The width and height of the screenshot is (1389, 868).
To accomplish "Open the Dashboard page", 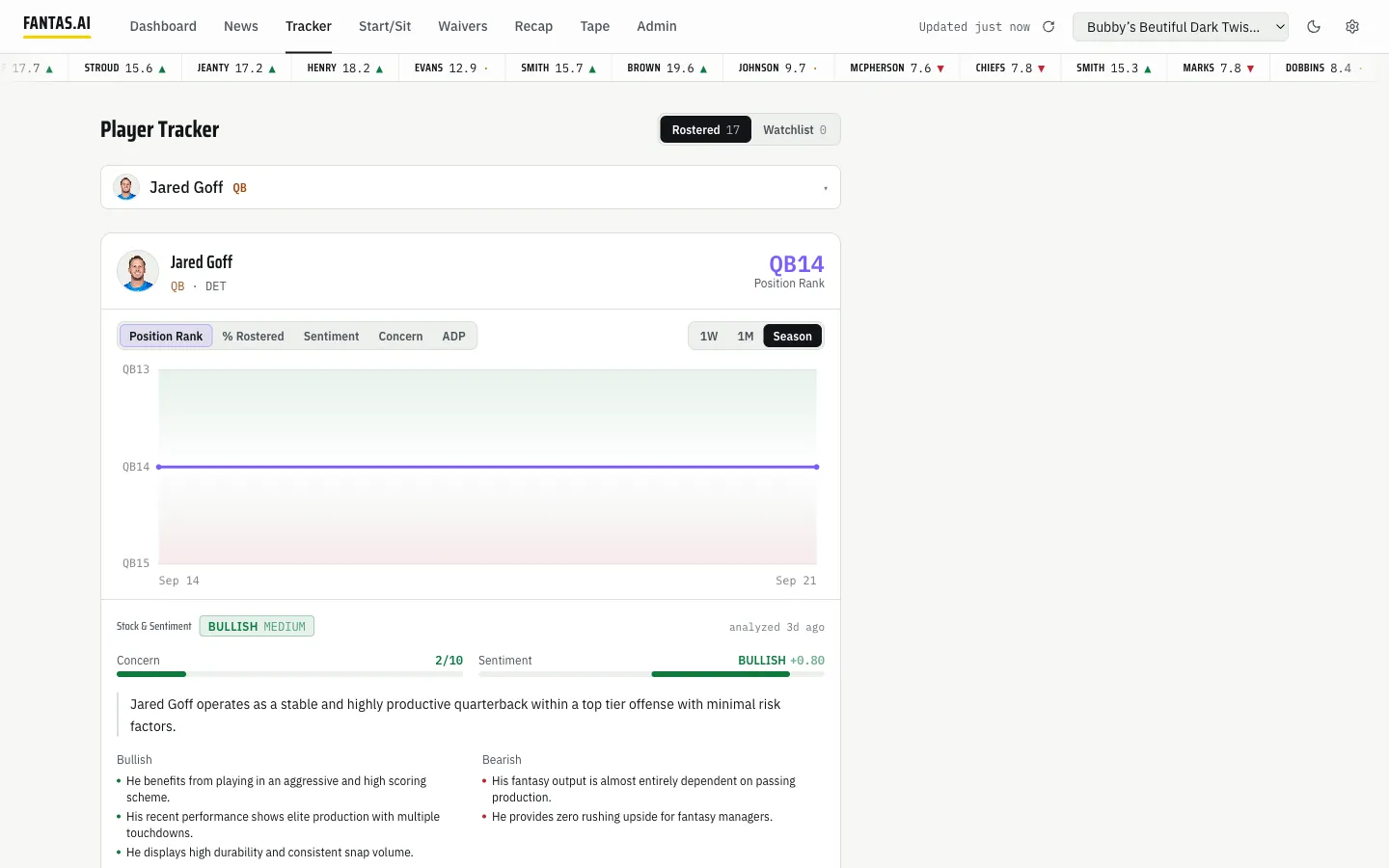I will coord(163,27).
